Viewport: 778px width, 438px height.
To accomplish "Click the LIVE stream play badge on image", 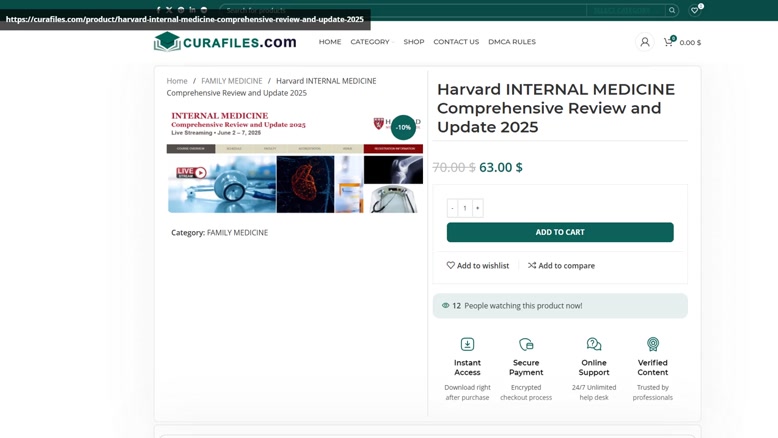I will pyautogui.click(x=192, y=172).
